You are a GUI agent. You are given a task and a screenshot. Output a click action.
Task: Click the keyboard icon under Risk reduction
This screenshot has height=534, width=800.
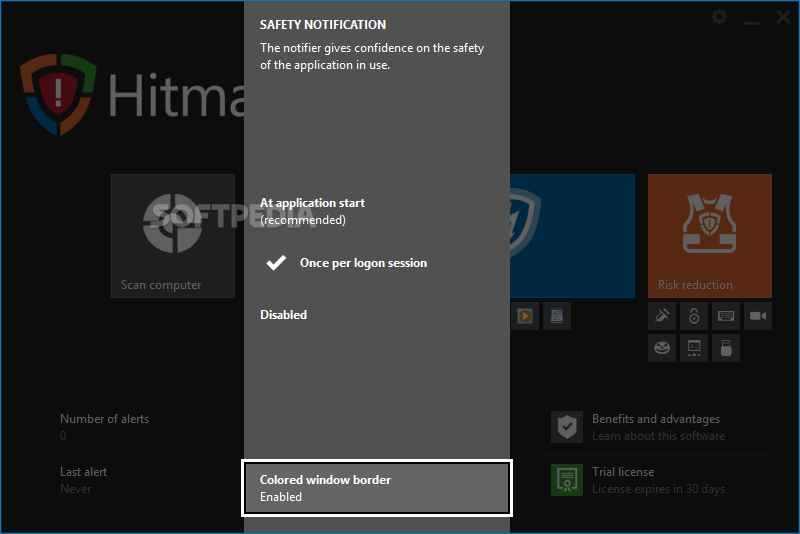pos(726,316)
